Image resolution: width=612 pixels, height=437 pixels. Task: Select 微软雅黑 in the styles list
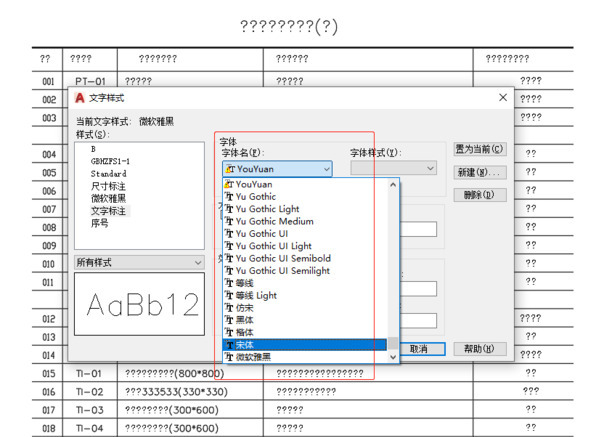108,198
